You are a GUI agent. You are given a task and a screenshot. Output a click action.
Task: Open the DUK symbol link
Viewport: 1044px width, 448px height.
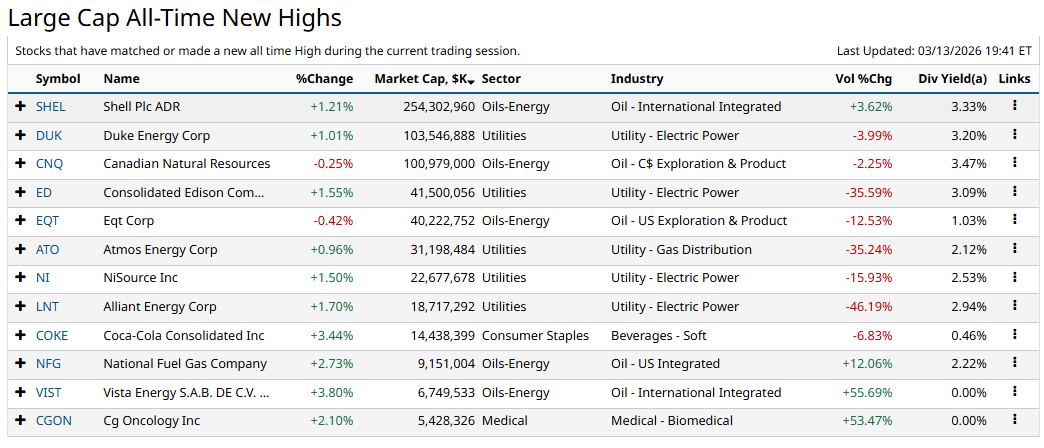(x=48, y=135)
